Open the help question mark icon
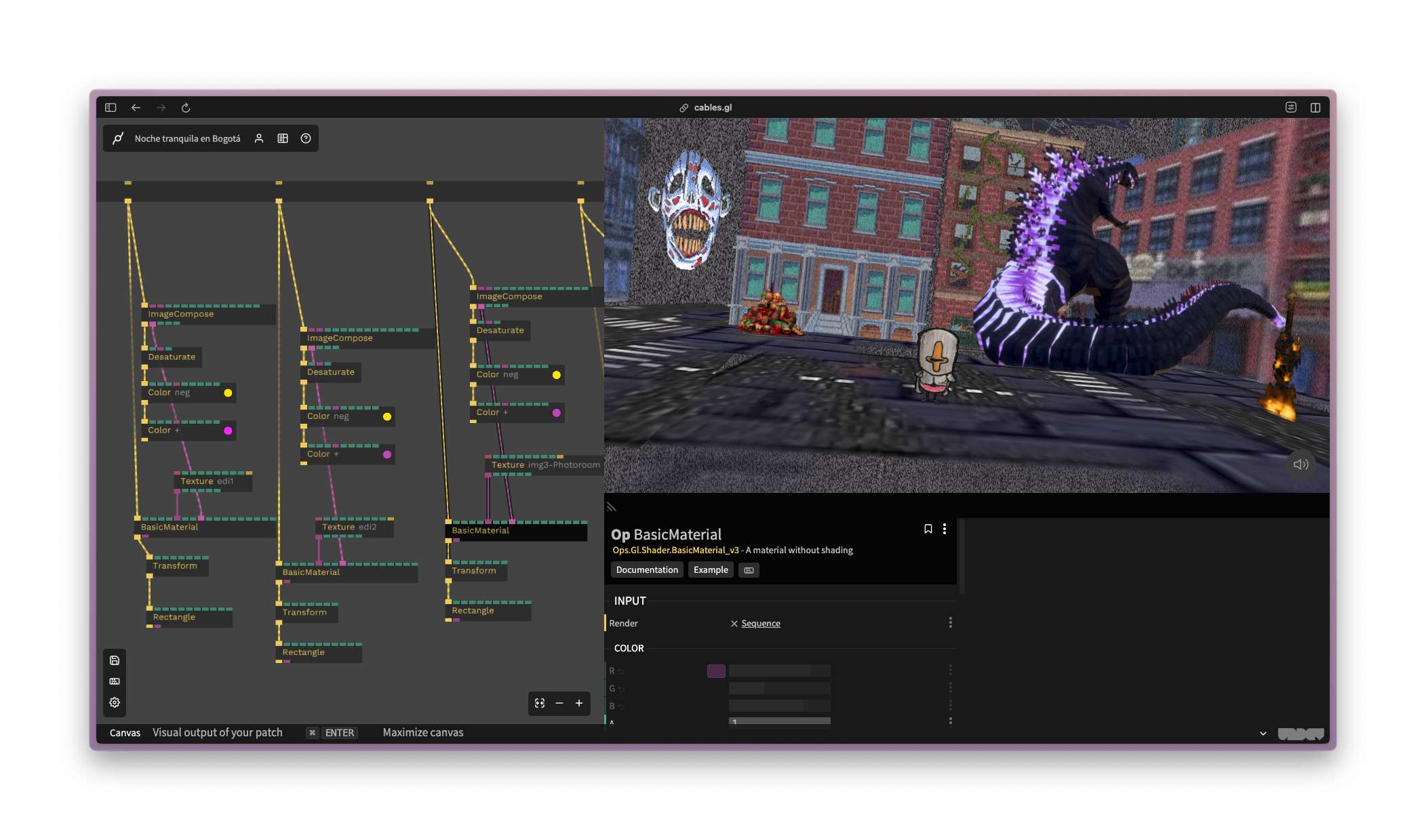Viewport: 1426px width, 840px height. click(x=306, y=138)
